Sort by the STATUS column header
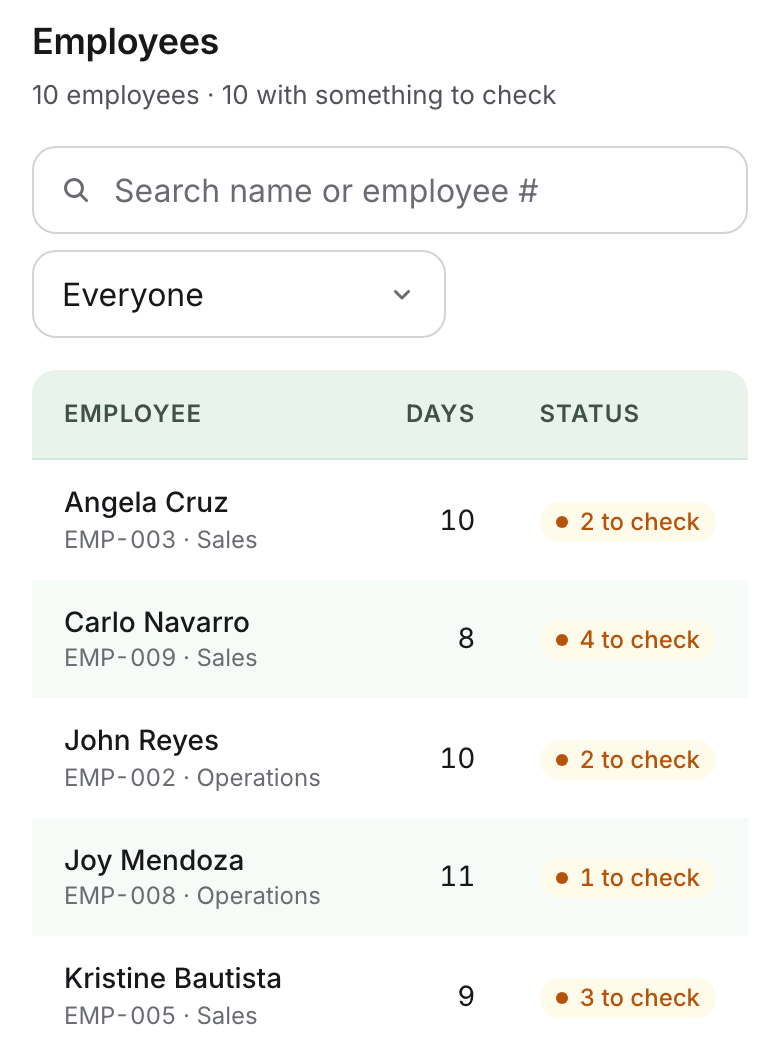The height and width of the screenshot is (1050, 780). coord(589,414)
